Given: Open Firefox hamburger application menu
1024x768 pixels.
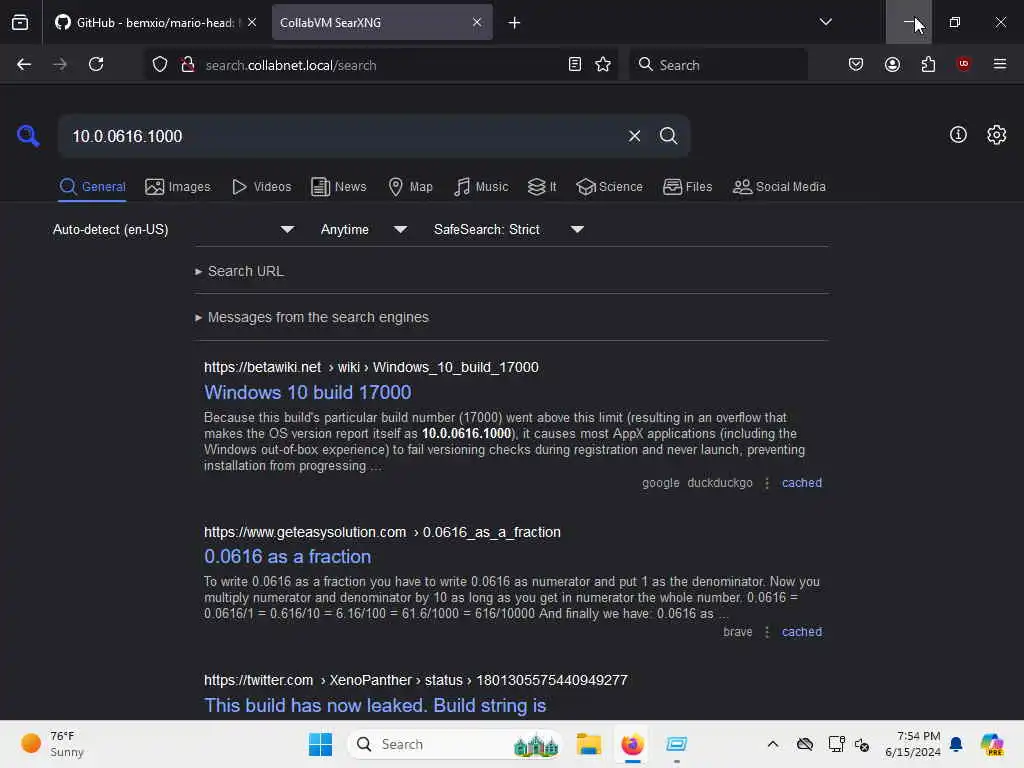Looking at the screenshot, I should pos(999,64).
